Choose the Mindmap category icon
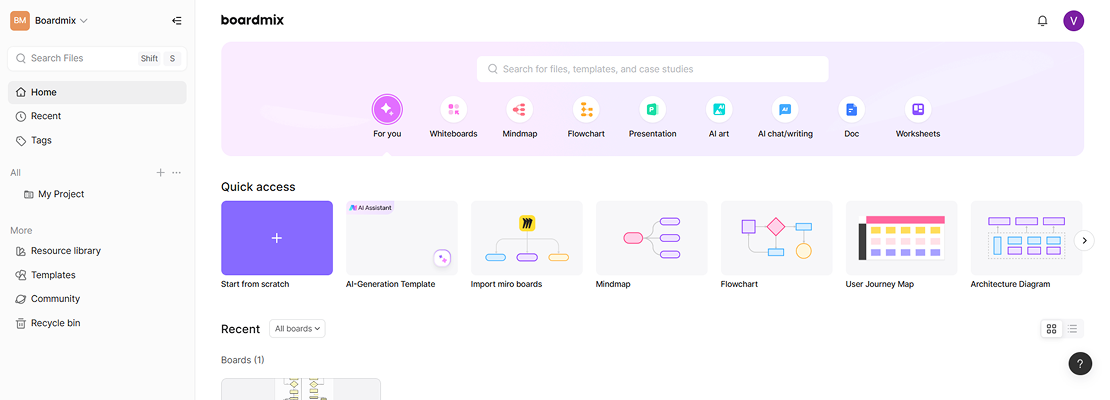The height and width of the screenshot is (400, 1110). (519, 109)
